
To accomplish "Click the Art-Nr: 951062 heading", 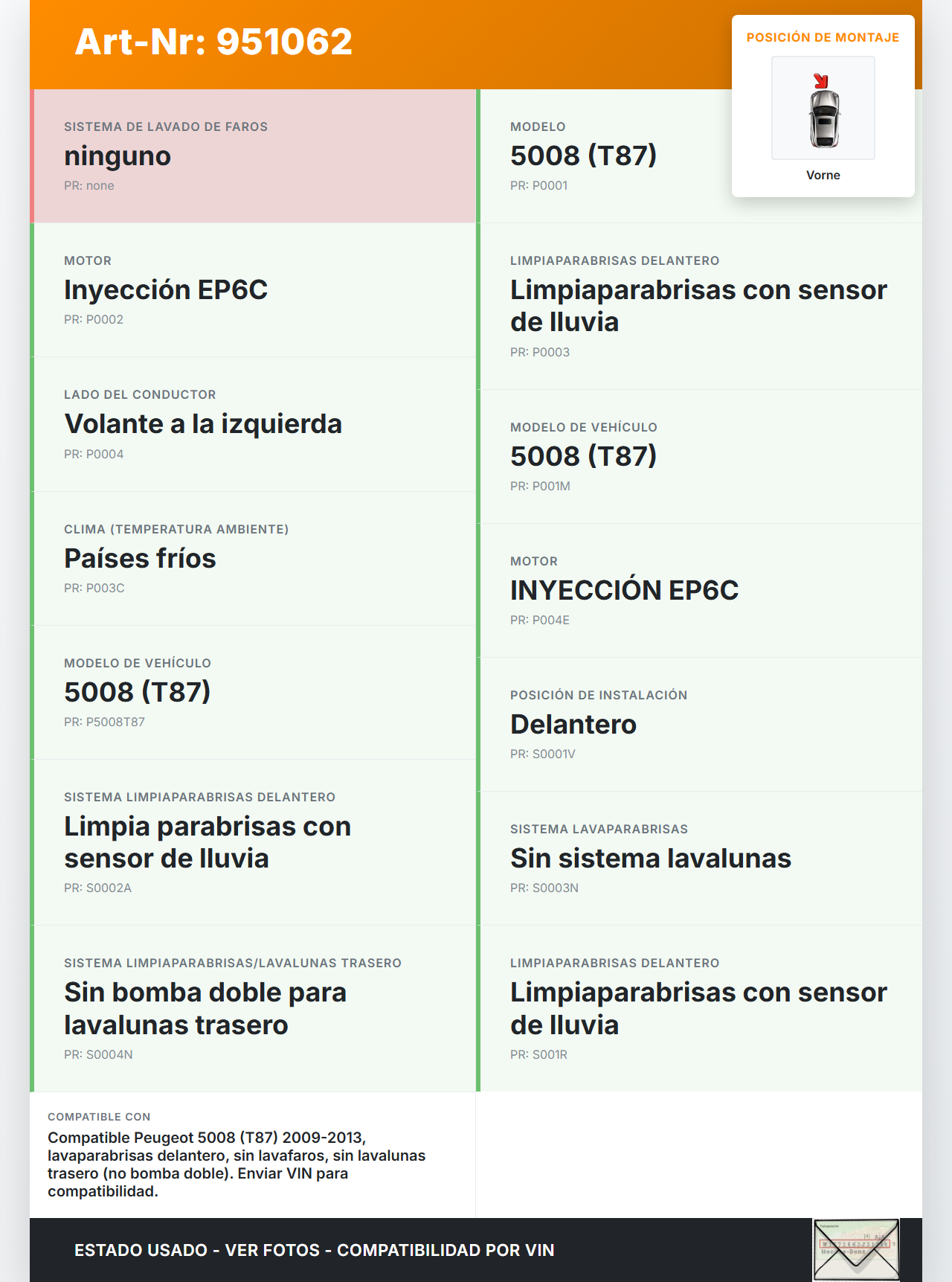I will [213, 42].
